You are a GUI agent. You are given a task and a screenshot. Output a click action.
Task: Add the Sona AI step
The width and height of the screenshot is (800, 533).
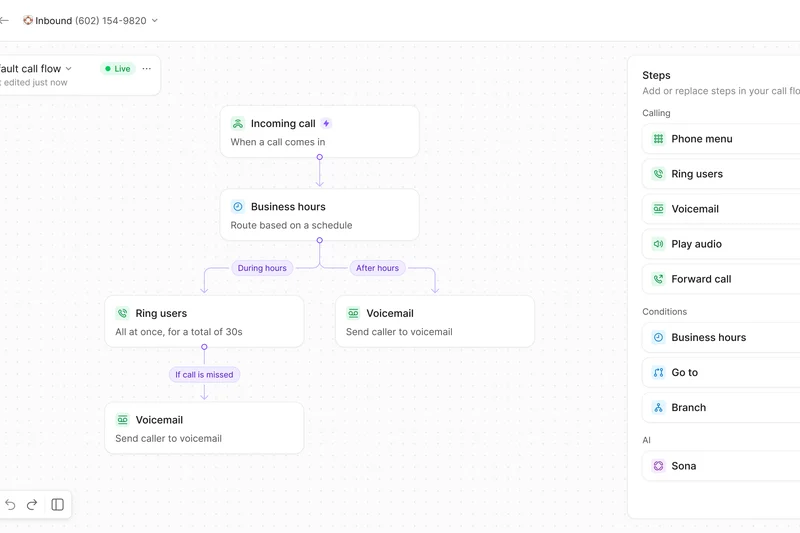[x=720, y=466]
